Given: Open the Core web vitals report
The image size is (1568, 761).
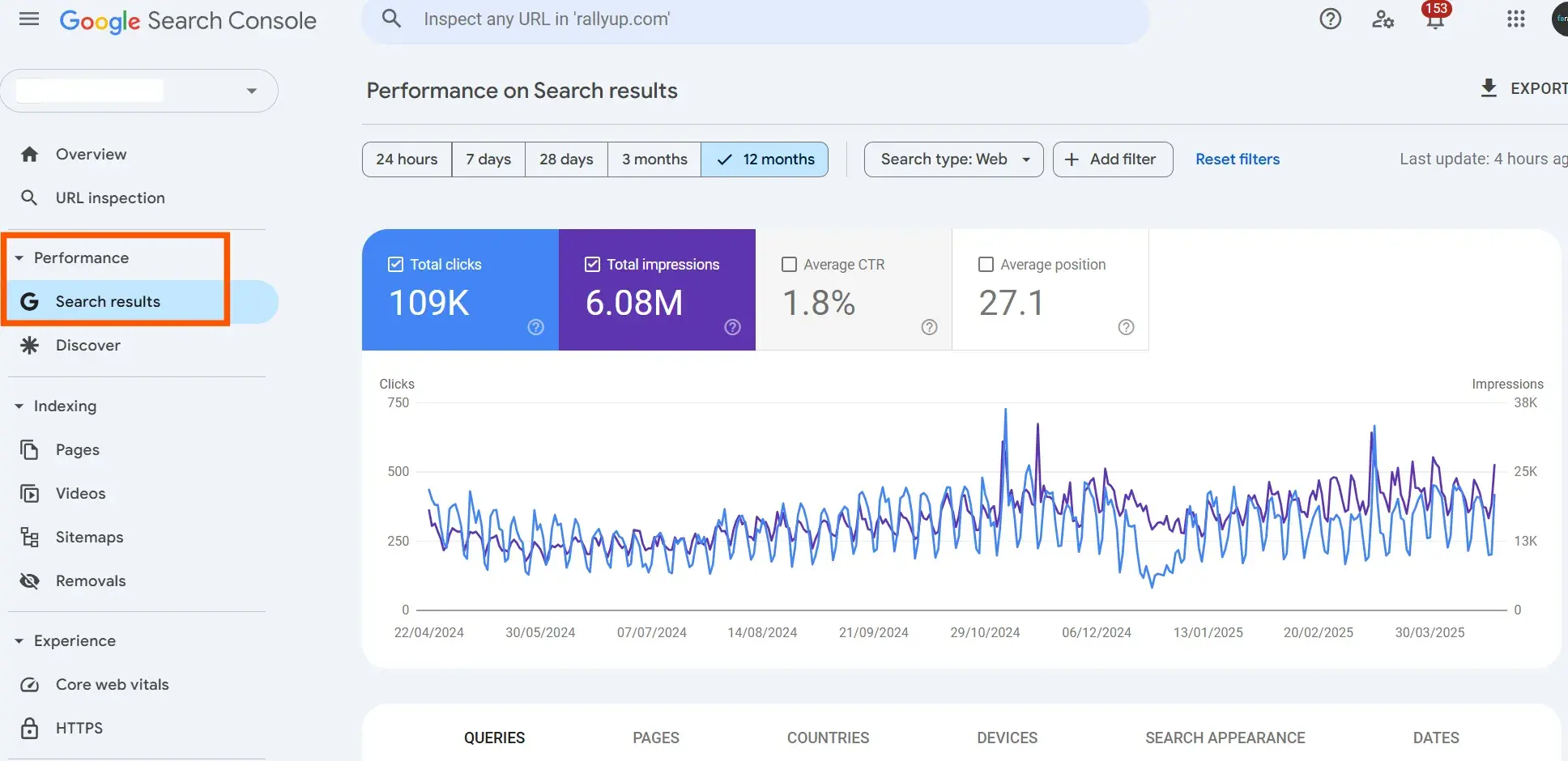Looking at the screenshot, I should (x=112, y=684).
